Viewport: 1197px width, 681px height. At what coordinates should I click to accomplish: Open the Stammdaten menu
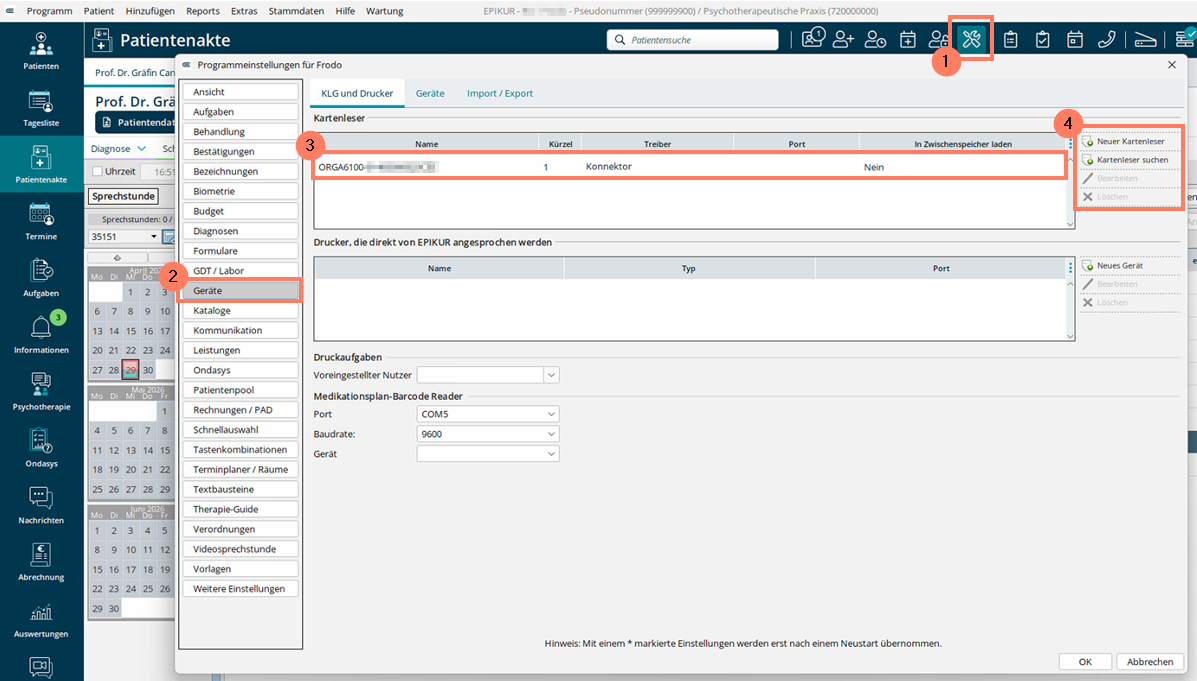click(x=296, y=11)
